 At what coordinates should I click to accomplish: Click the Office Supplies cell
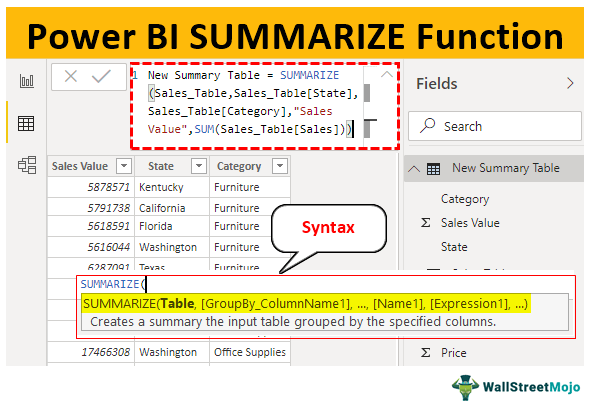250,352
